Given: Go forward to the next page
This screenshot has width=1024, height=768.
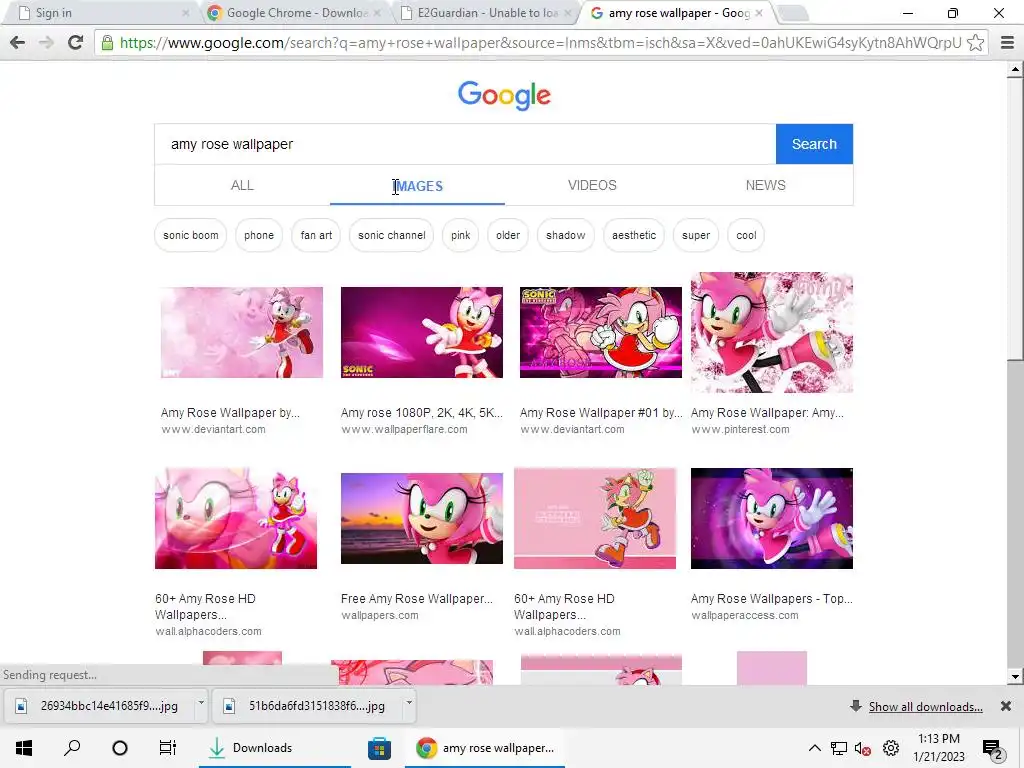Looking at the screenshot, I should tap(46, 42).
